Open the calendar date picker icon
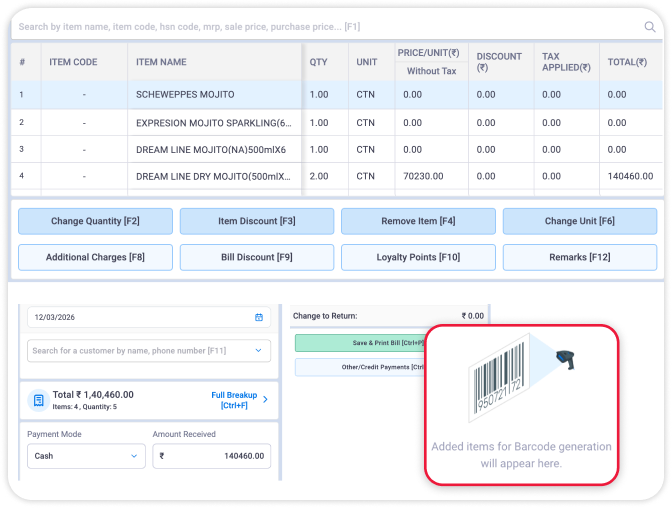 (x=259, y=317)
